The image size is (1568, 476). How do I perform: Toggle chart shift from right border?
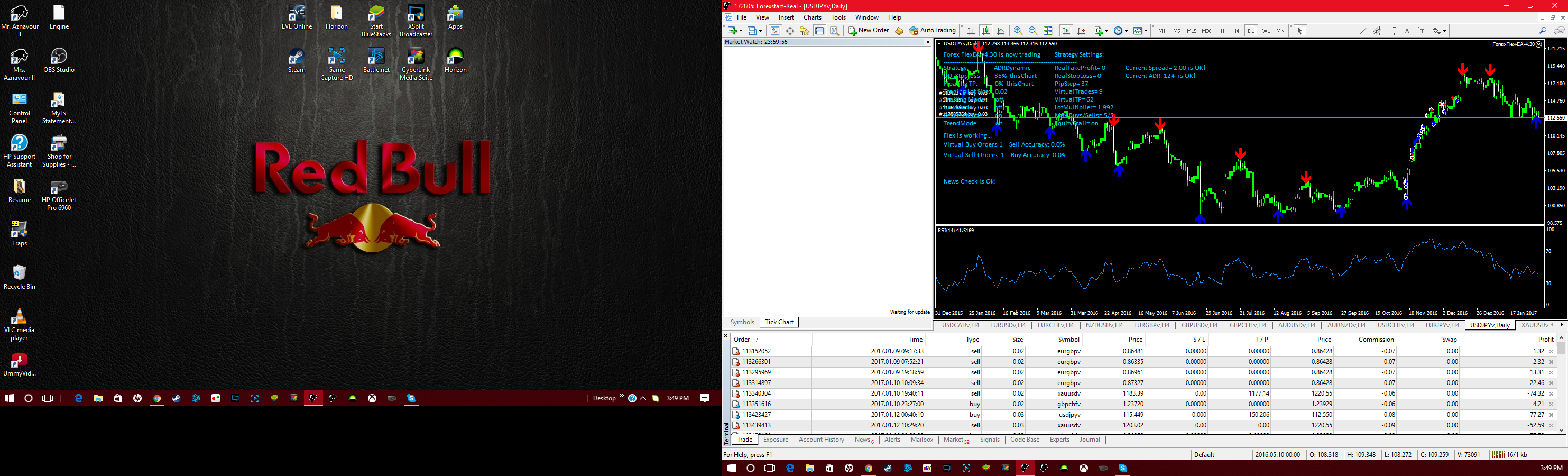click(x=1081, y=31)
